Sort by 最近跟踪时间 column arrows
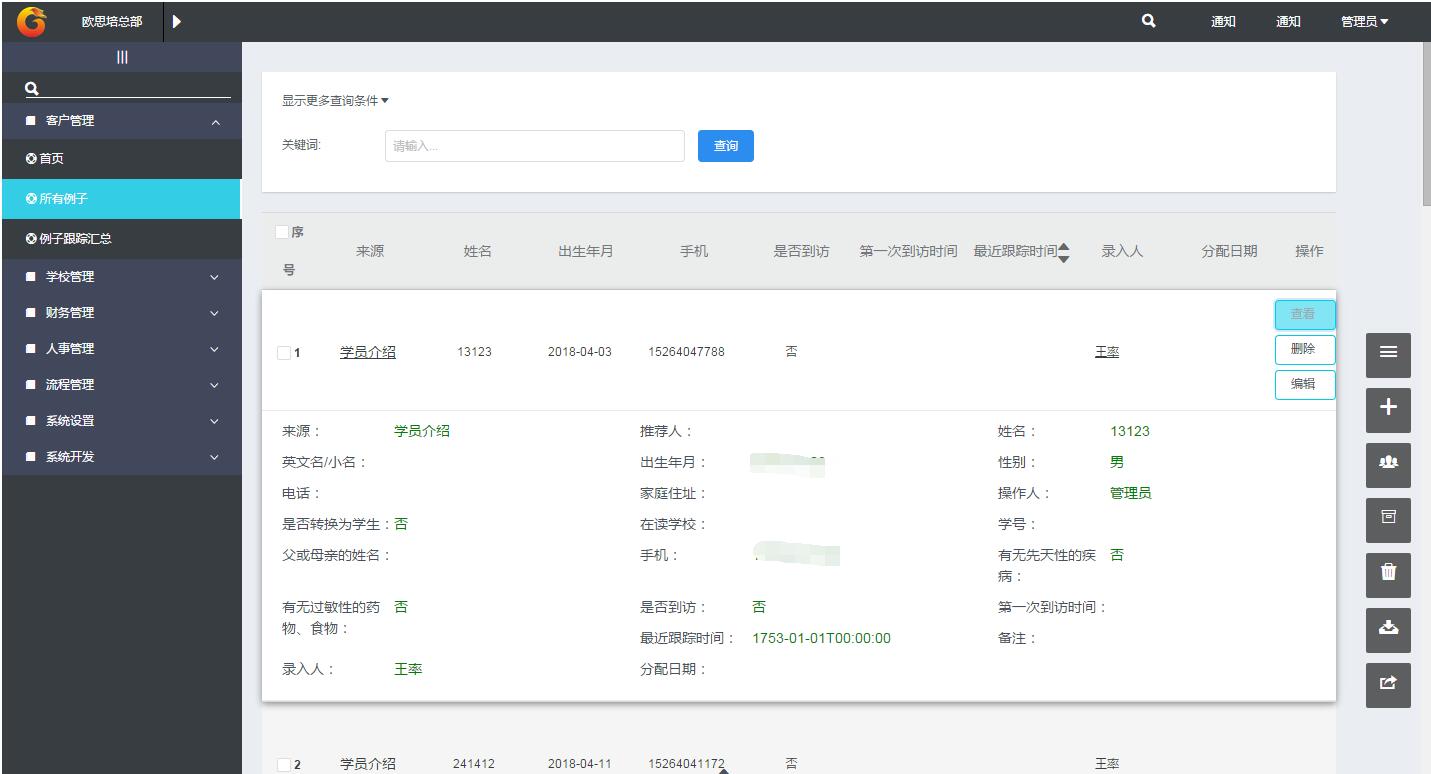This screenshot has width=1431, height=774. [1063, 252]
